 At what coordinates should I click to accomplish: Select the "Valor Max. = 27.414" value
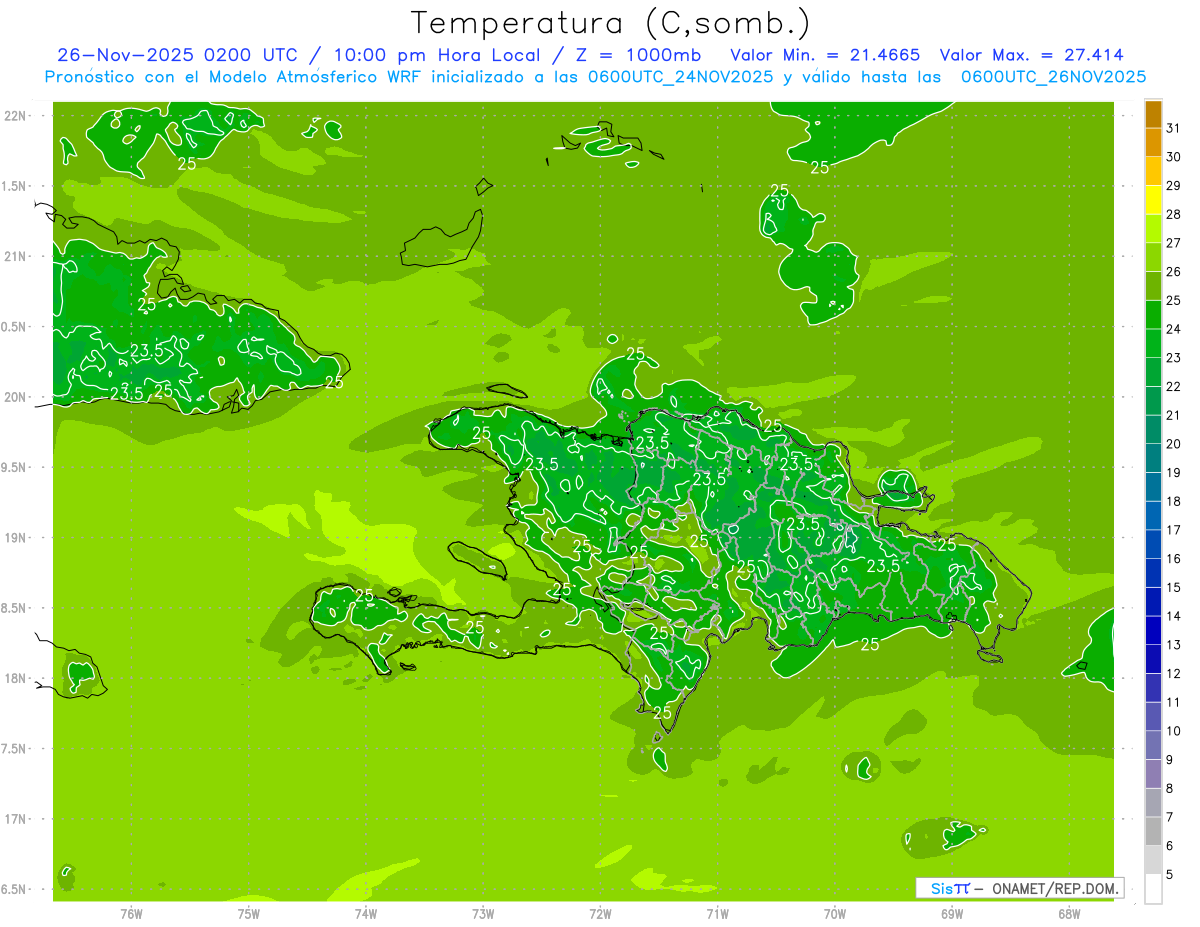(1034, 55)
